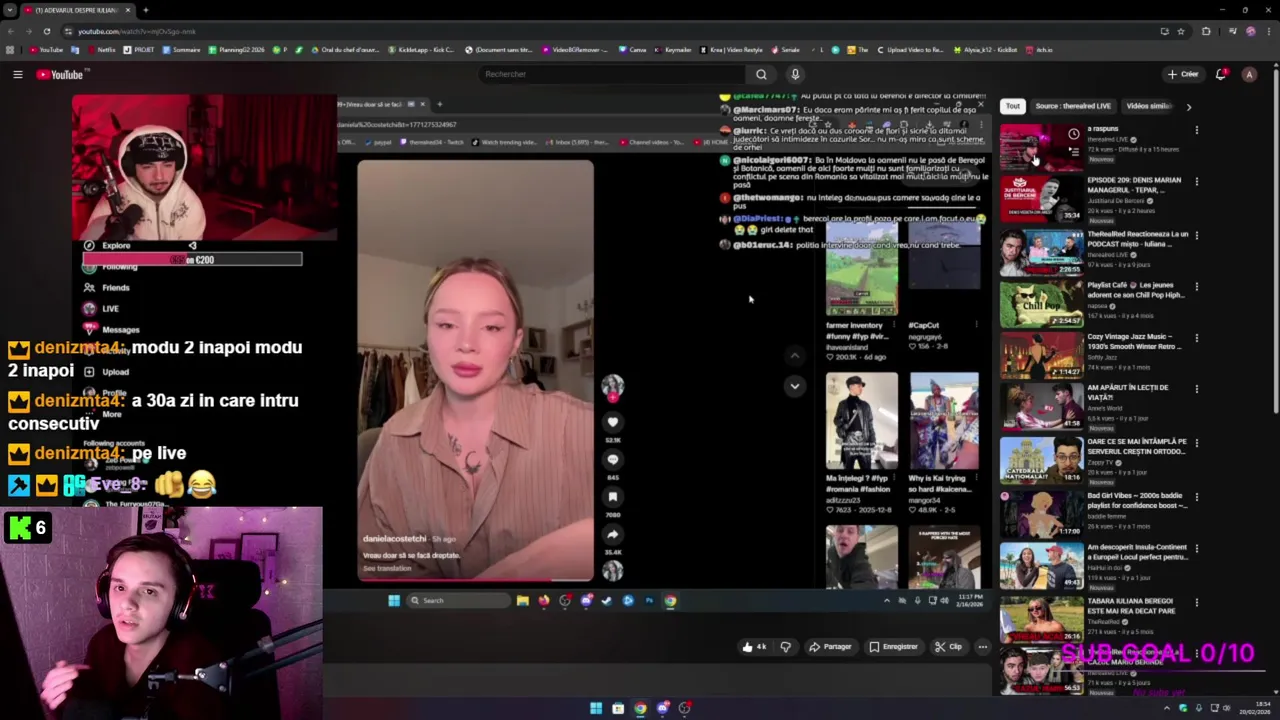Screen dimensions: 1280x720
Task: Open options for Cozy Vintage Jazz video
Action: (x=1196, y=338)
